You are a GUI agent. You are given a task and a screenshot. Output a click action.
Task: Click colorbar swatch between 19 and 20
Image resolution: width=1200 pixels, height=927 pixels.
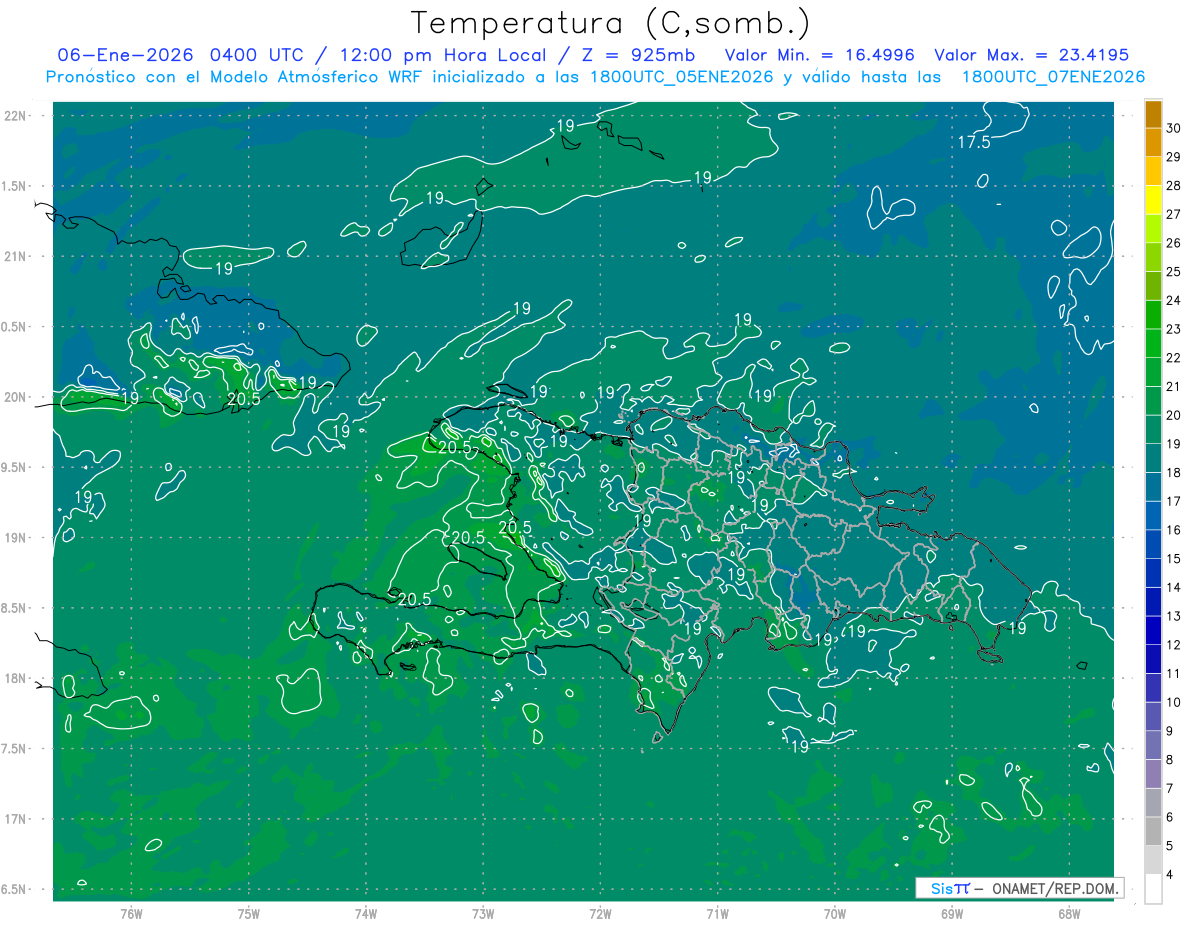(1153, 430)
